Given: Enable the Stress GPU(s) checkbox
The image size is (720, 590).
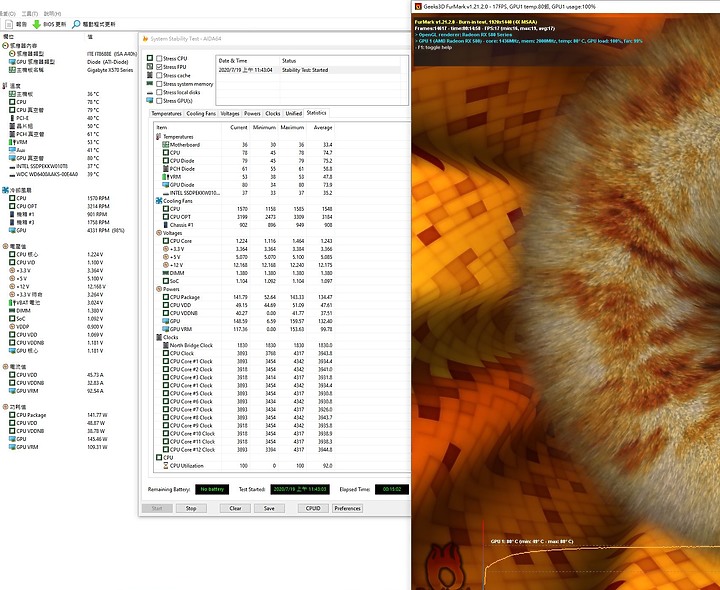Looking at the screenshot, I should coord(159,101).
